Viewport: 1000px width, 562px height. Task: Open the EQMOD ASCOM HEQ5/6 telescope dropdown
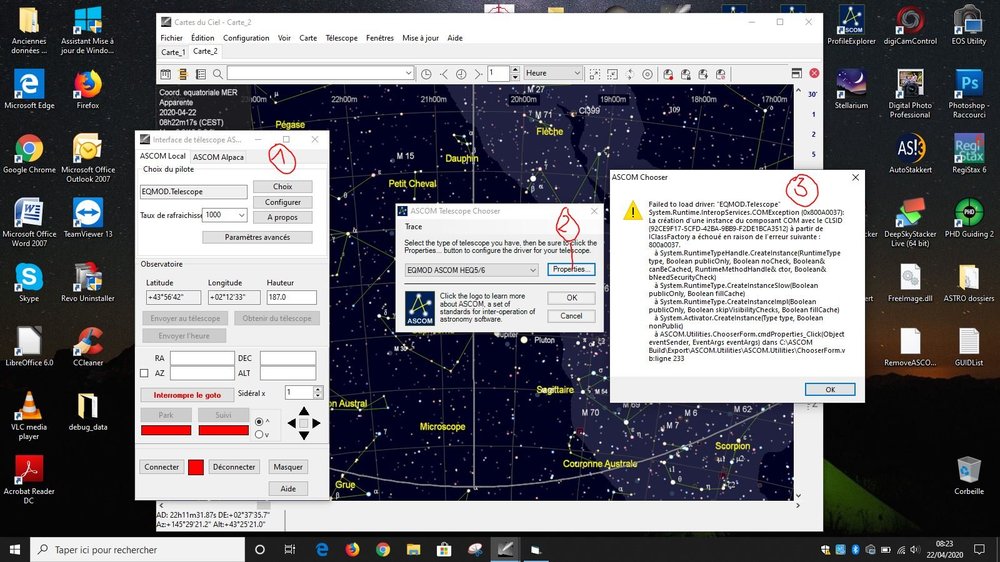tap(471, 270)
